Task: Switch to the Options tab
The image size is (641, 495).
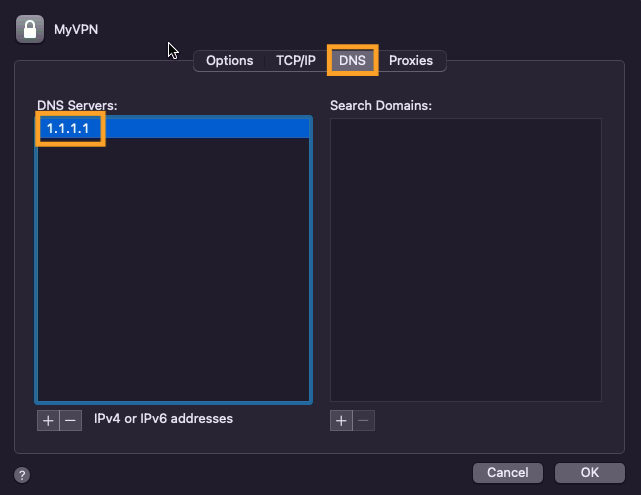Action: coord(229,60)
